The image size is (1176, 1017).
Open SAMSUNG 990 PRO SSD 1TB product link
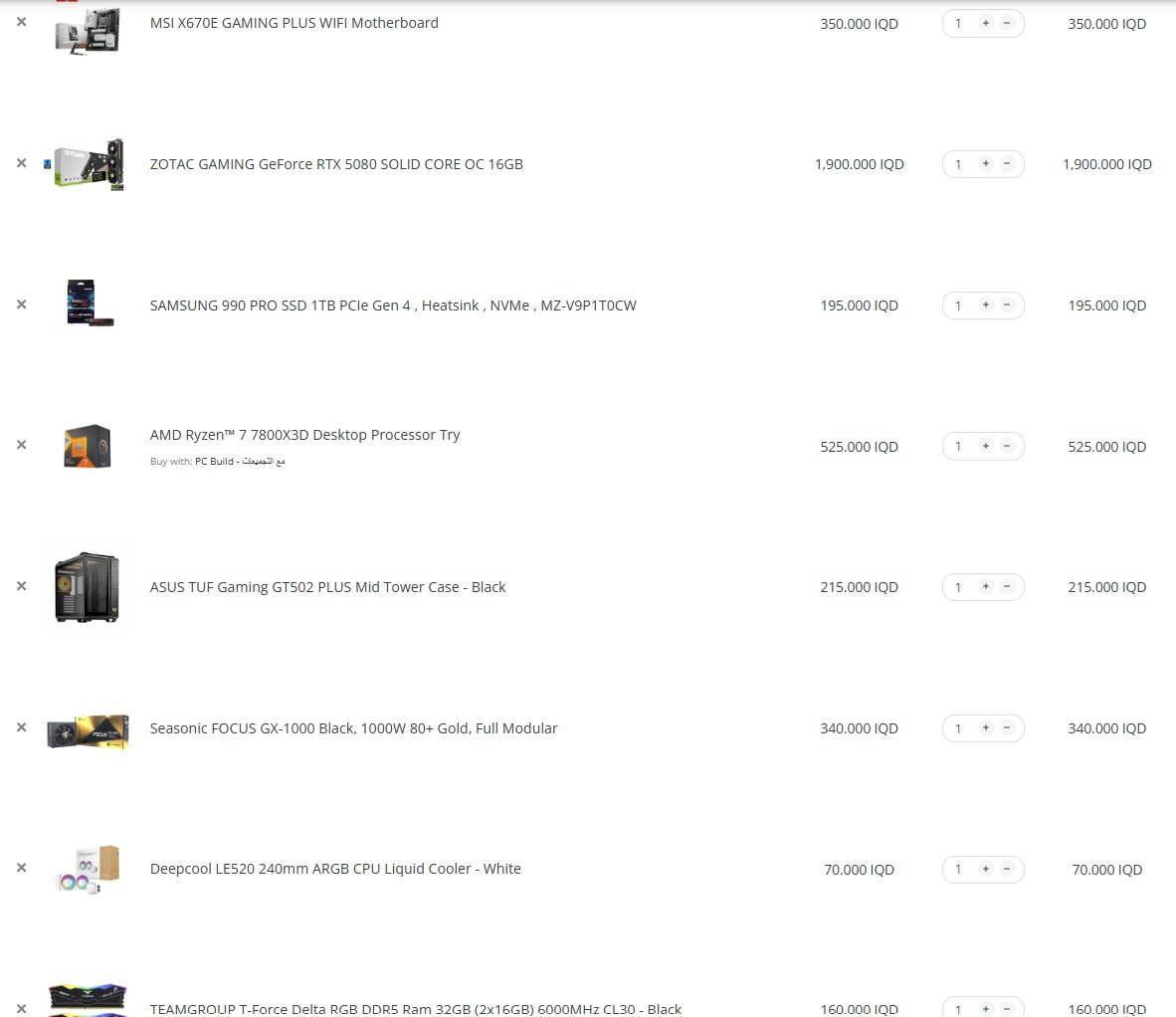(393, 305)
